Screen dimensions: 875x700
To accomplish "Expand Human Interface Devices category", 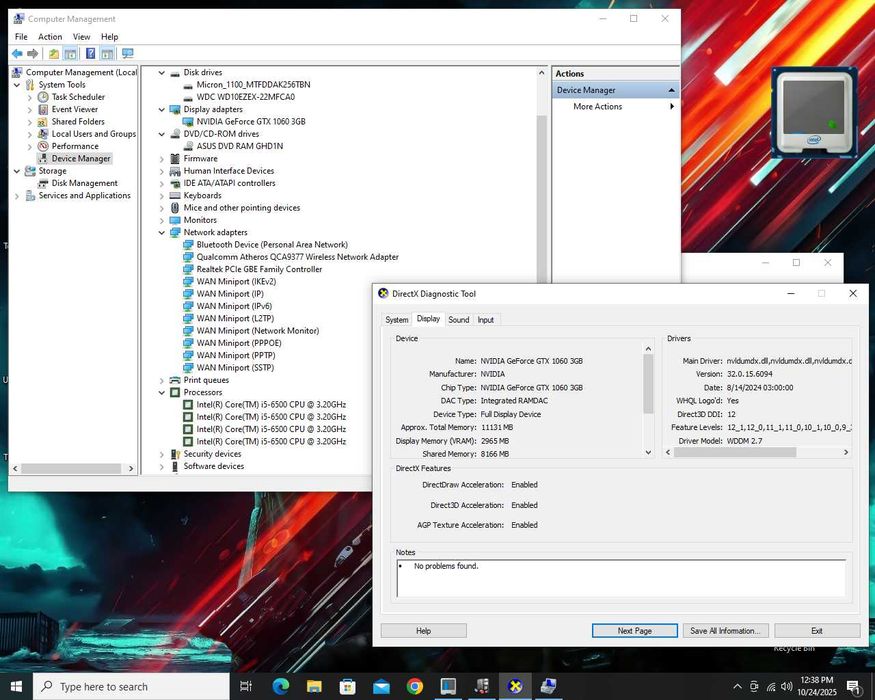I will pos(161,171).
